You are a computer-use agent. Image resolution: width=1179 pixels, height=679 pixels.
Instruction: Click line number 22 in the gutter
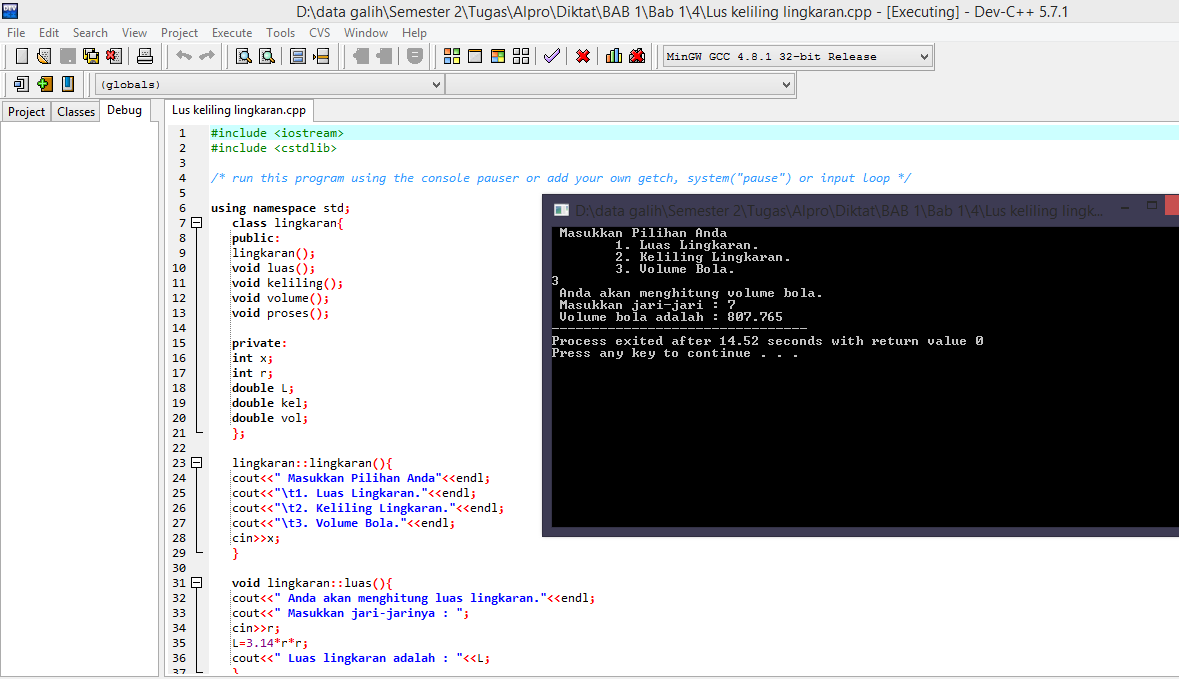179,448
